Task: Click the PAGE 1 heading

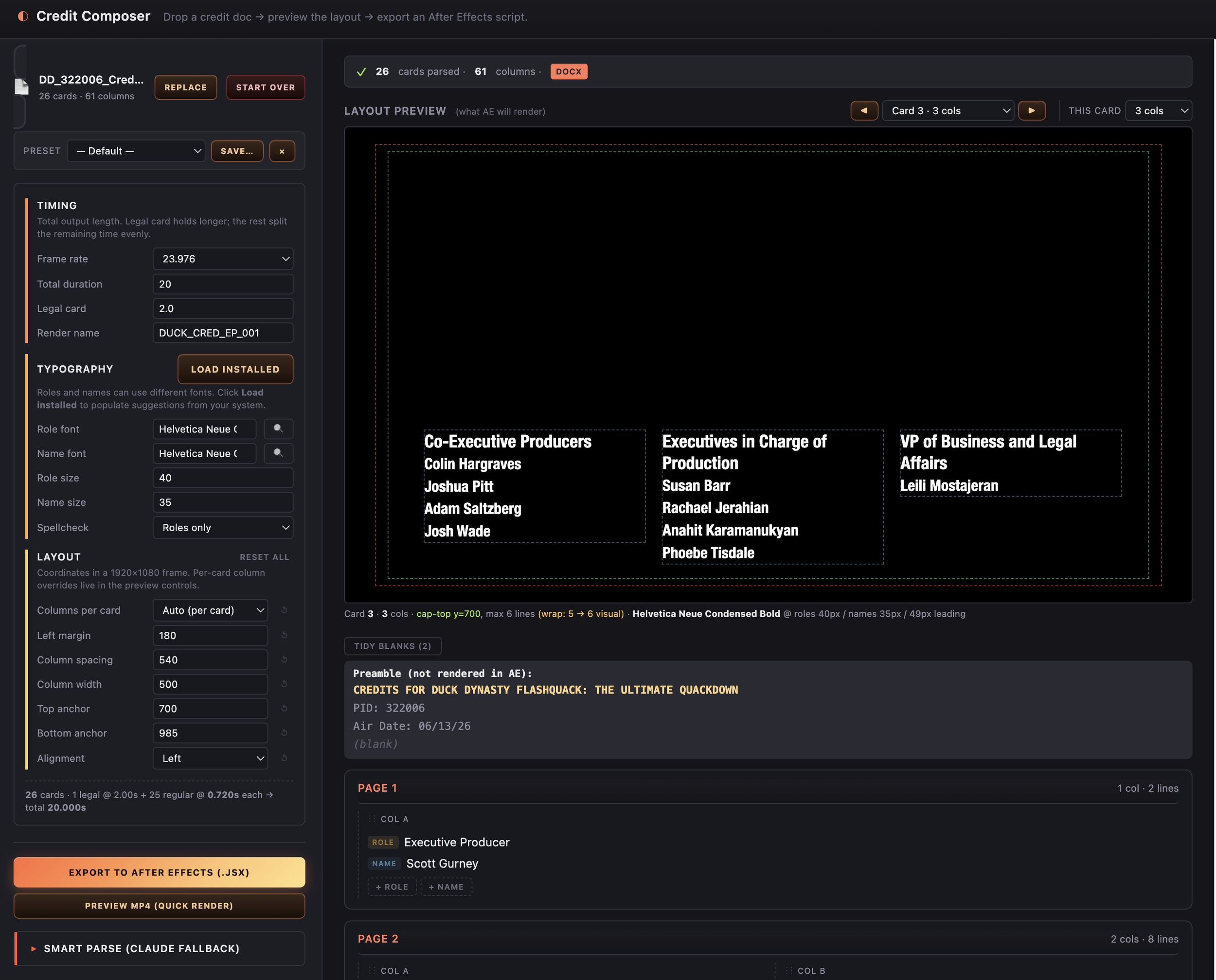Action: click(377, 788)
